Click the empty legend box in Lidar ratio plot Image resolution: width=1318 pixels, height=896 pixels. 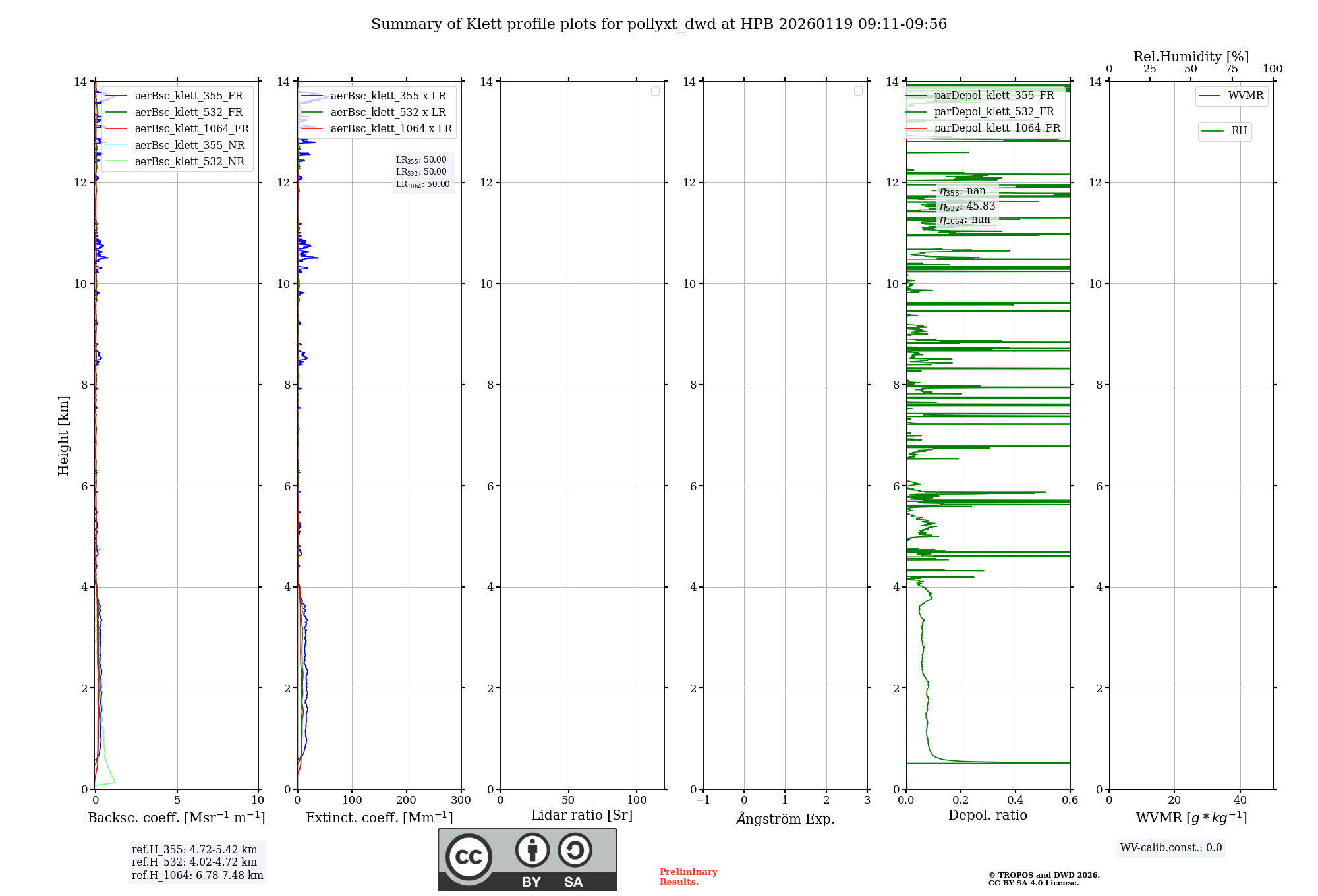click(655, 91)
